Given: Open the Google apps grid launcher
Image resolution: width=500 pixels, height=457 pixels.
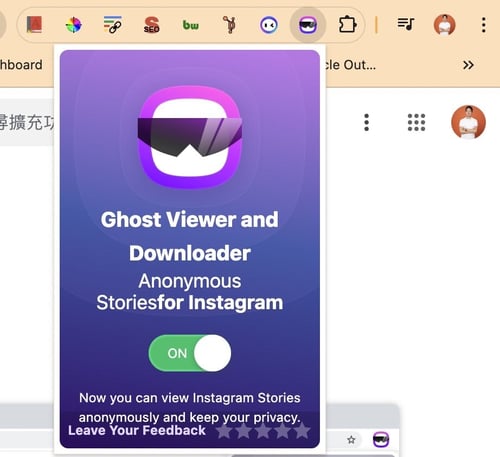Looking at the screenshot, I should [416, 122].
